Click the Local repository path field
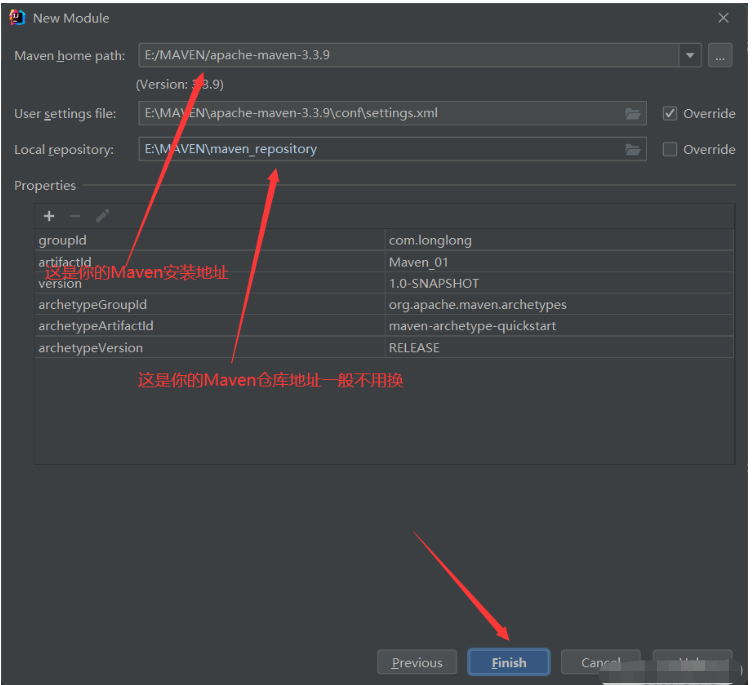Viewport: 752px width, 685px height. [x=392, y=150]
